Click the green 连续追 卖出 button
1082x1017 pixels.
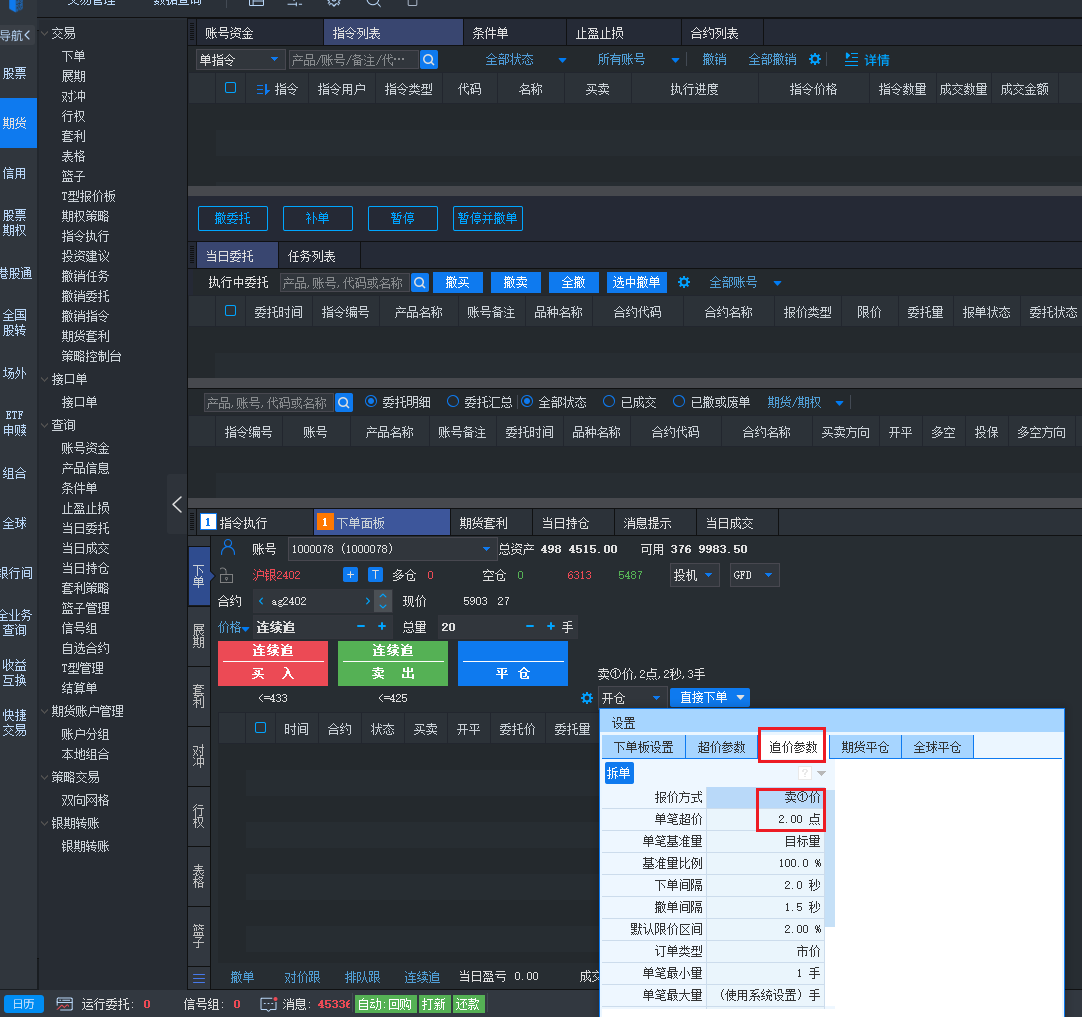393,663
